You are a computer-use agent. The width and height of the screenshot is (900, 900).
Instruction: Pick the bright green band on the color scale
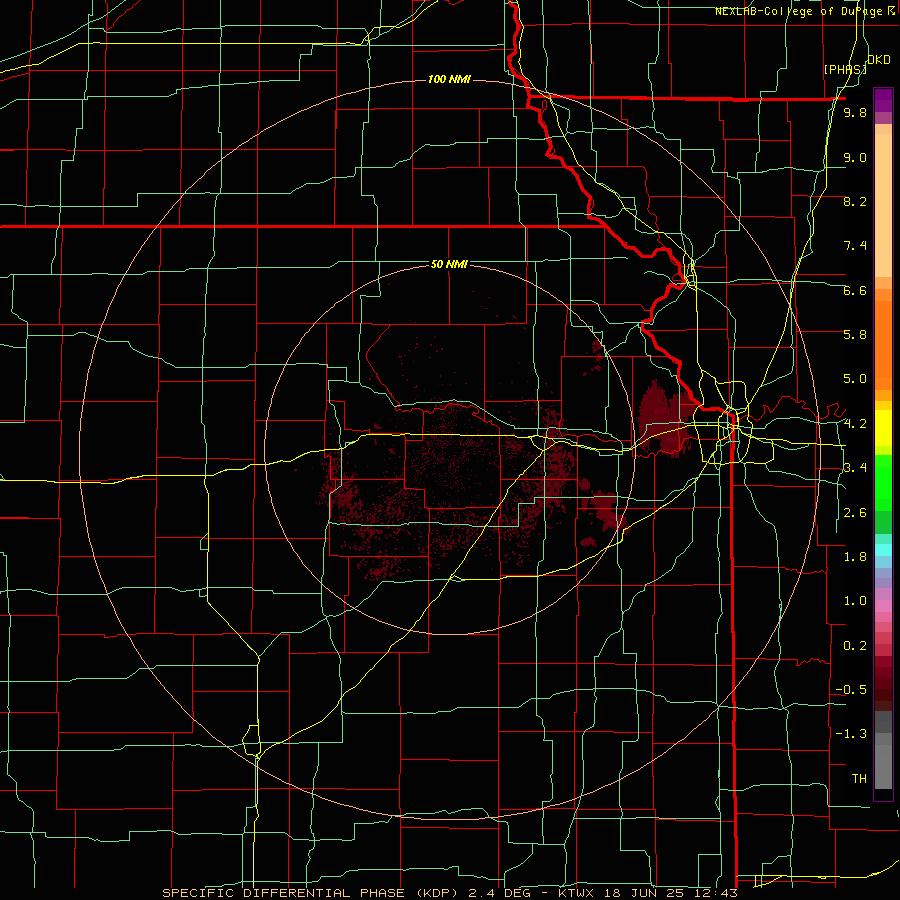point(883,483)
